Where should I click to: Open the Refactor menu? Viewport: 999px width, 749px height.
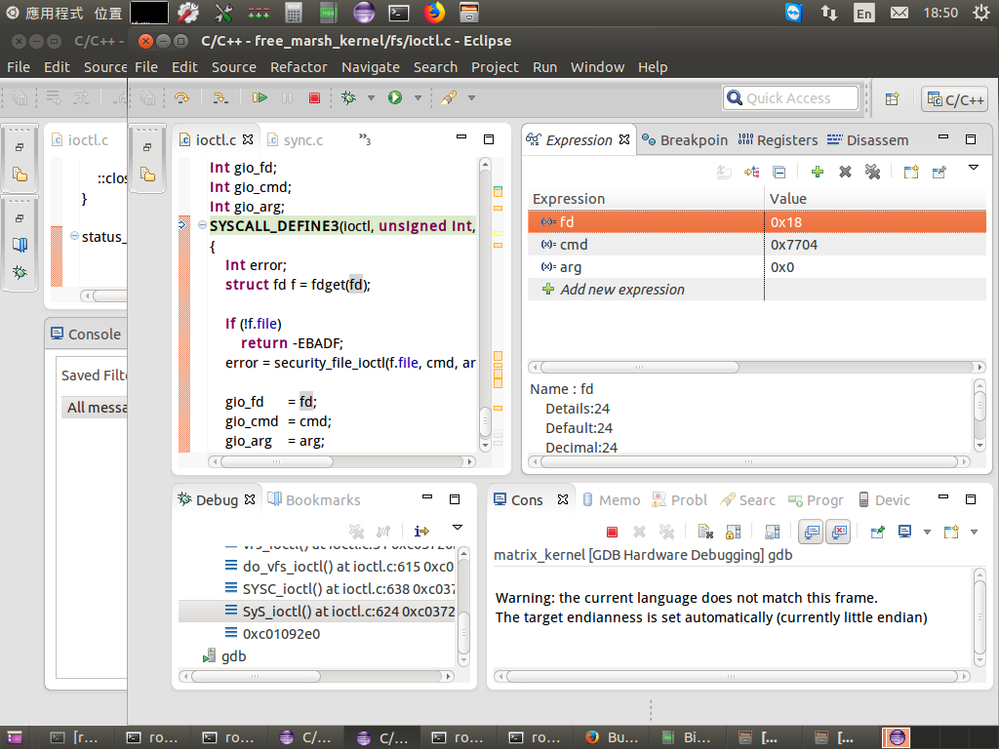(x=298, y=67)
